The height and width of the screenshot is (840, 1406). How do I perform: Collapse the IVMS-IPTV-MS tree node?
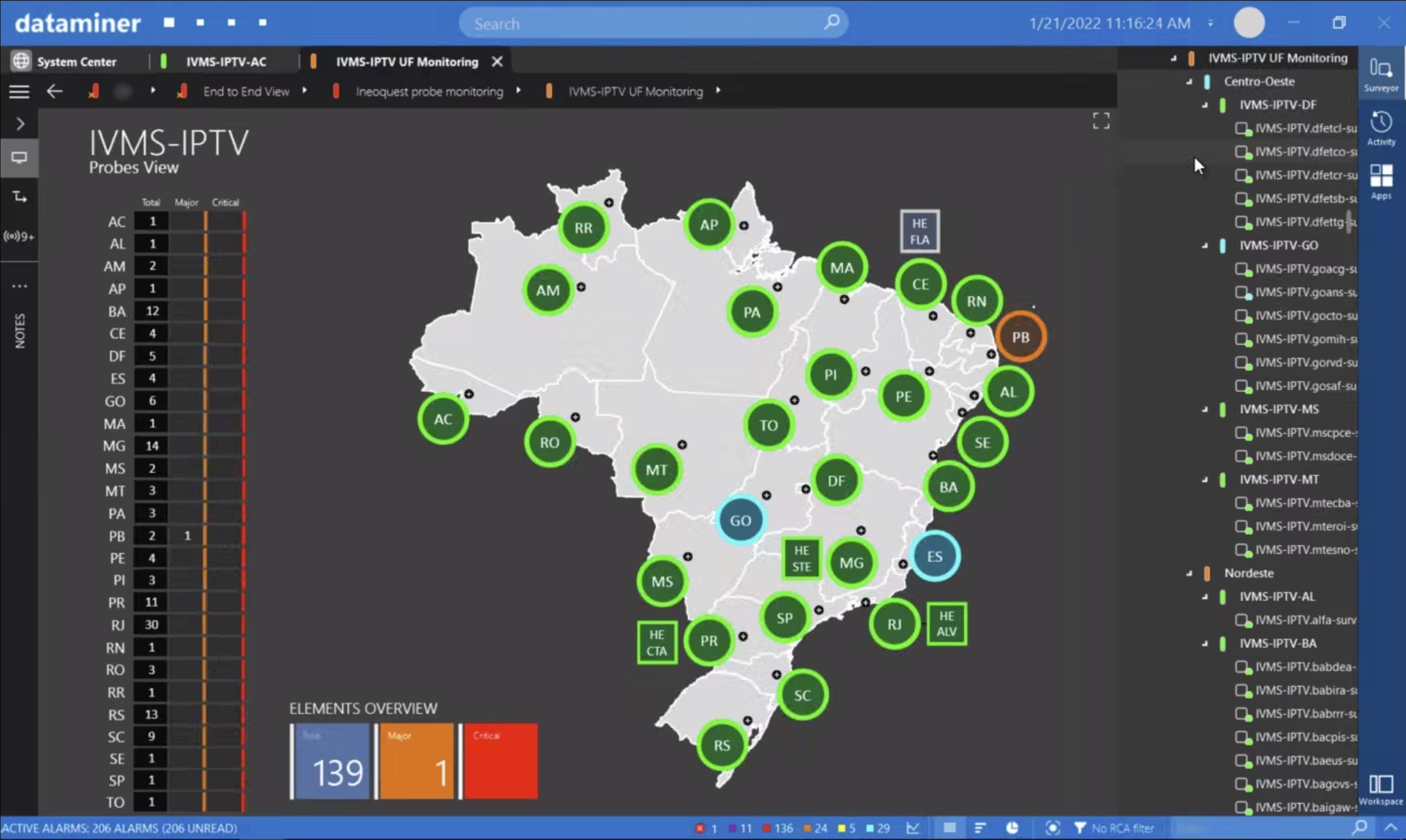[1205, 409]
